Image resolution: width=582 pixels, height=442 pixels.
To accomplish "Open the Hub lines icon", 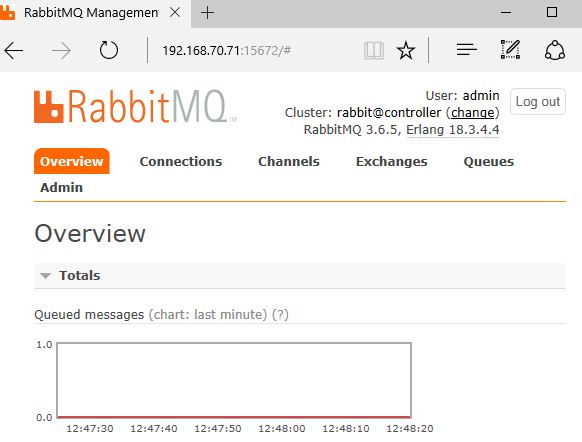I will 467,50.
